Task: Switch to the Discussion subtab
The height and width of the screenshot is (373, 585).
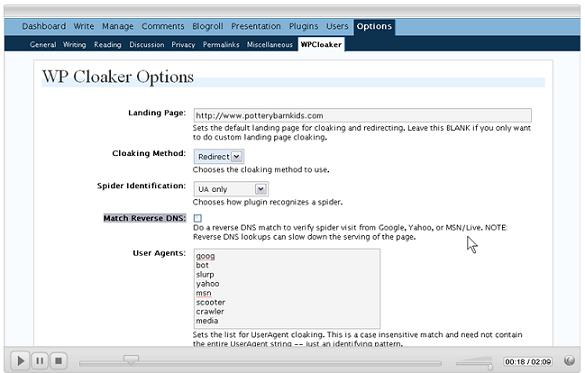Action: point(147,45)
